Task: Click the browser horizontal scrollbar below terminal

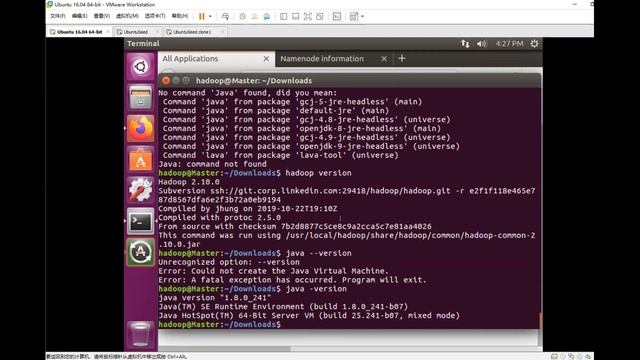Action: point(224,349)
